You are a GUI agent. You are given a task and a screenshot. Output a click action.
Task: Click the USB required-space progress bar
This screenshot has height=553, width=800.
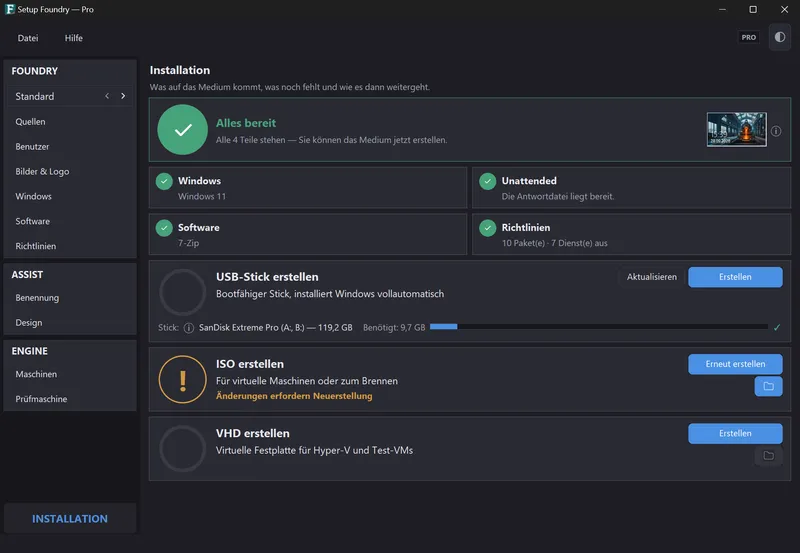tap(598, 327)
